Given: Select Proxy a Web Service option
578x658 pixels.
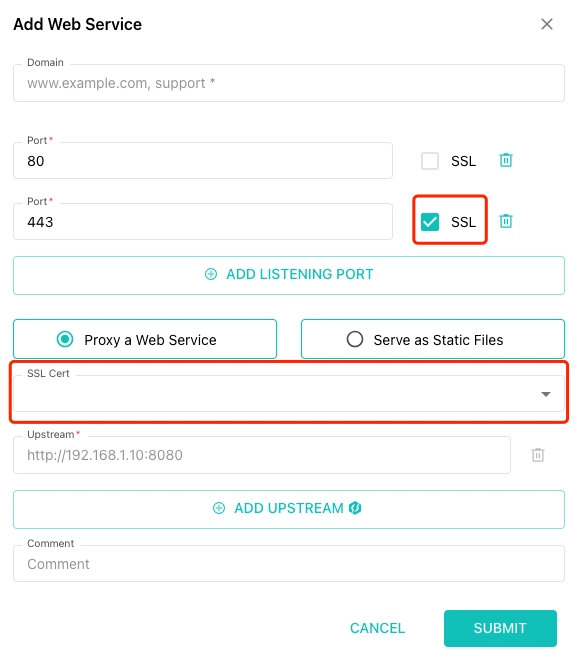Looking at the screenshot, I should (145, 339).
